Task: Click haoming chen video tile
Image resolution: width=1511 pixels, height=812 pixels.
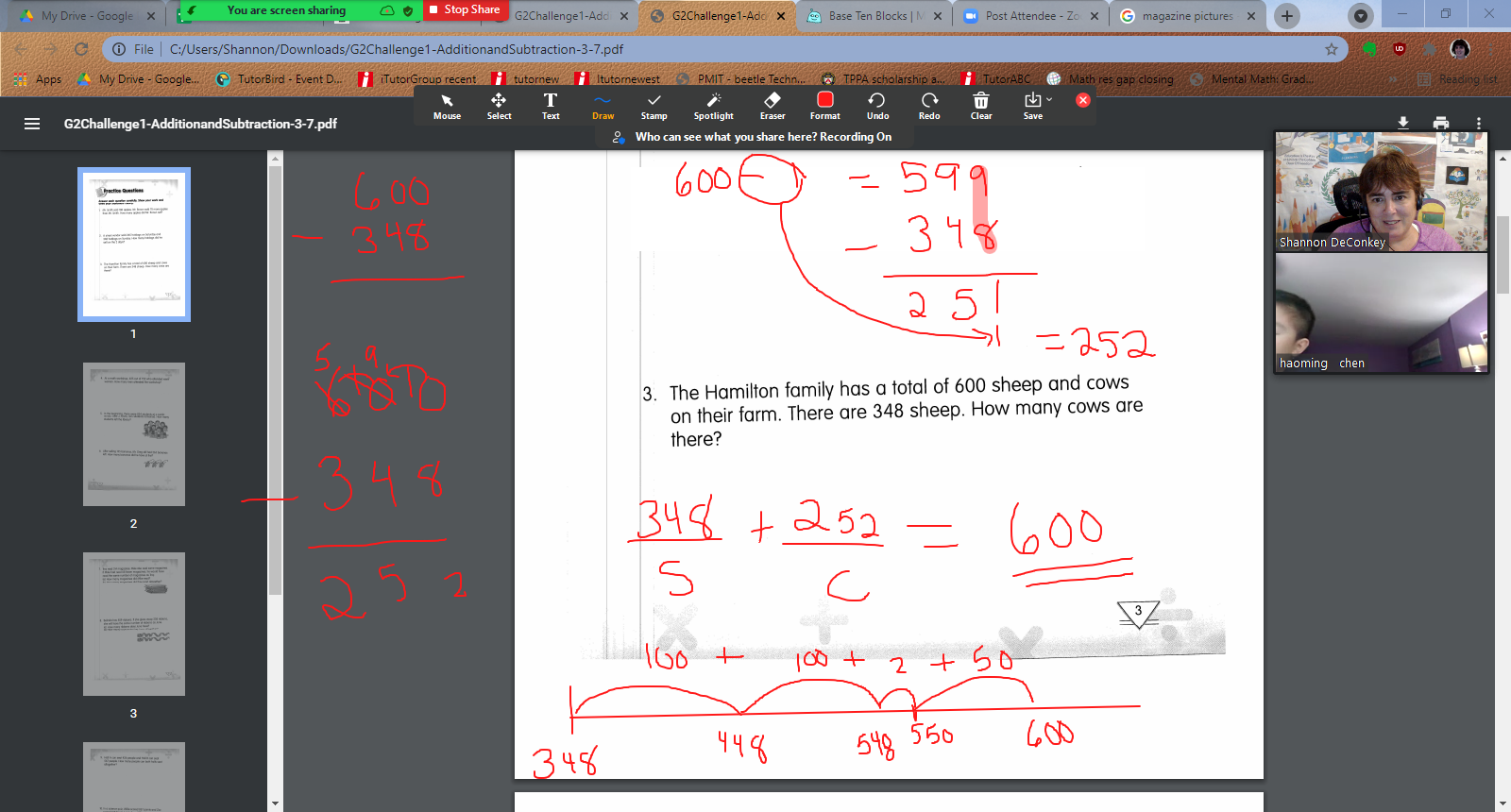Action: pos(1382,313)
